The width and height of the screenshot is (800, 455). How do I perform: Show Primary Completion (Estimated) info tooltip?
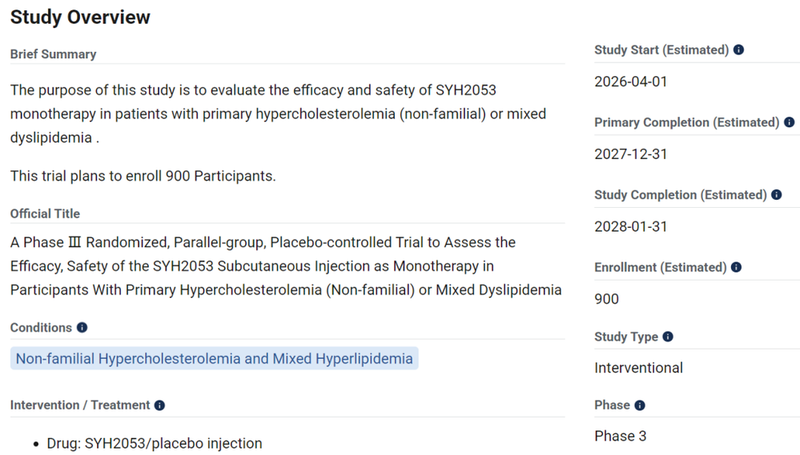pos(789,122)
